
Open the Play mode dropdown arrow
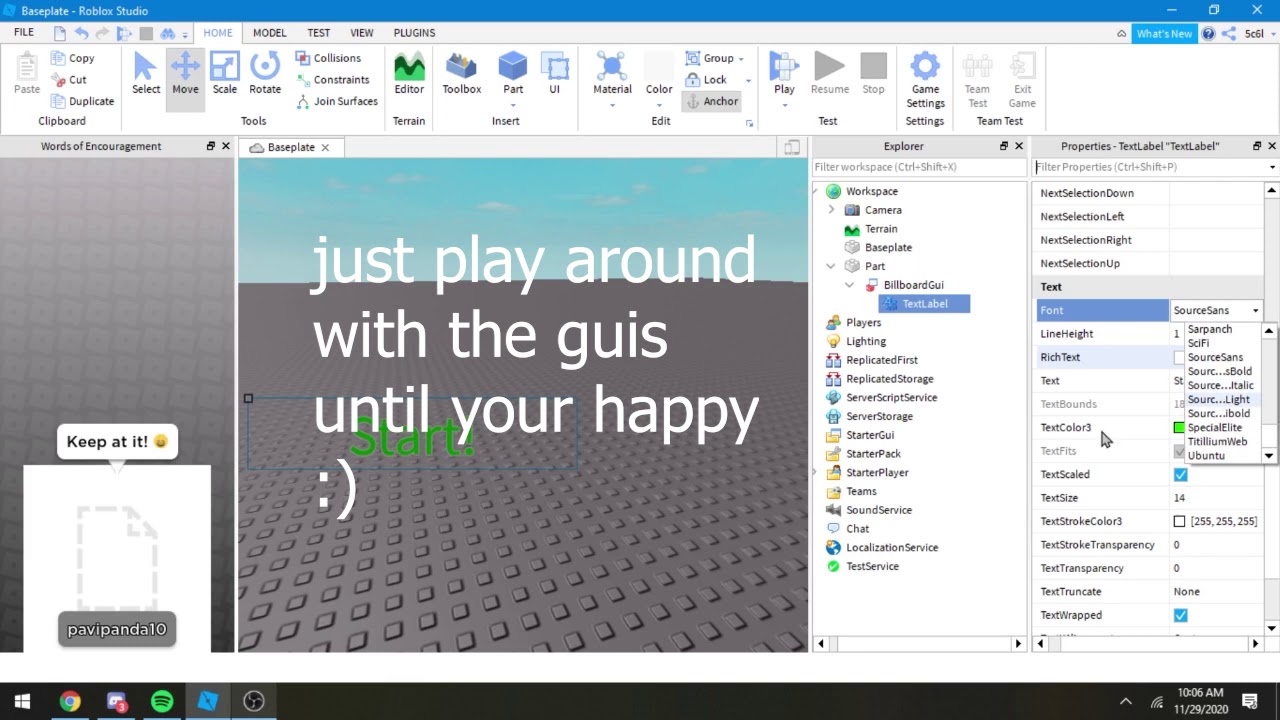pyautogui.click(x=784, y=105)
